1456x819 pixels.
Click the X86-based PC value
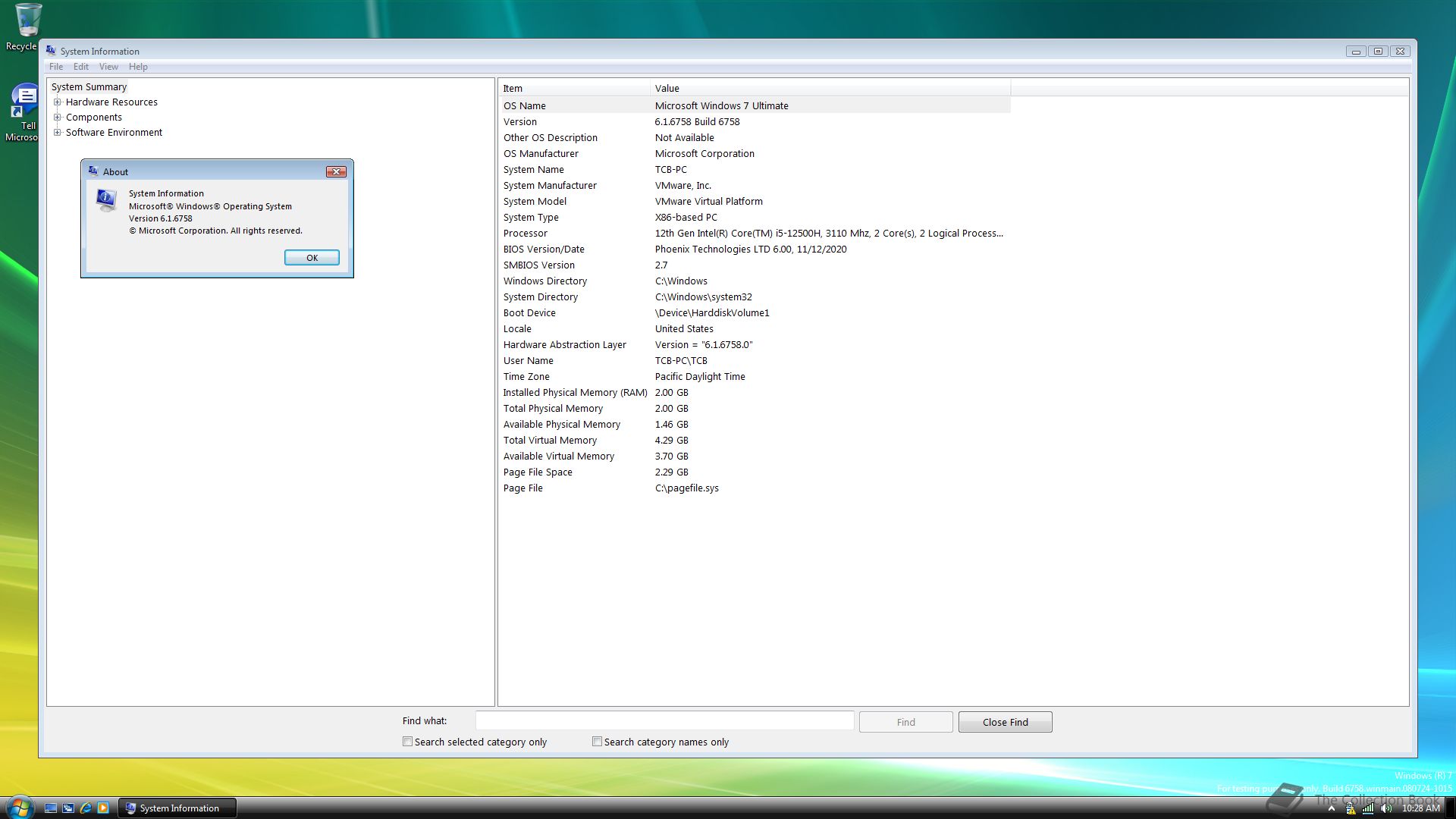pos(686,218)
